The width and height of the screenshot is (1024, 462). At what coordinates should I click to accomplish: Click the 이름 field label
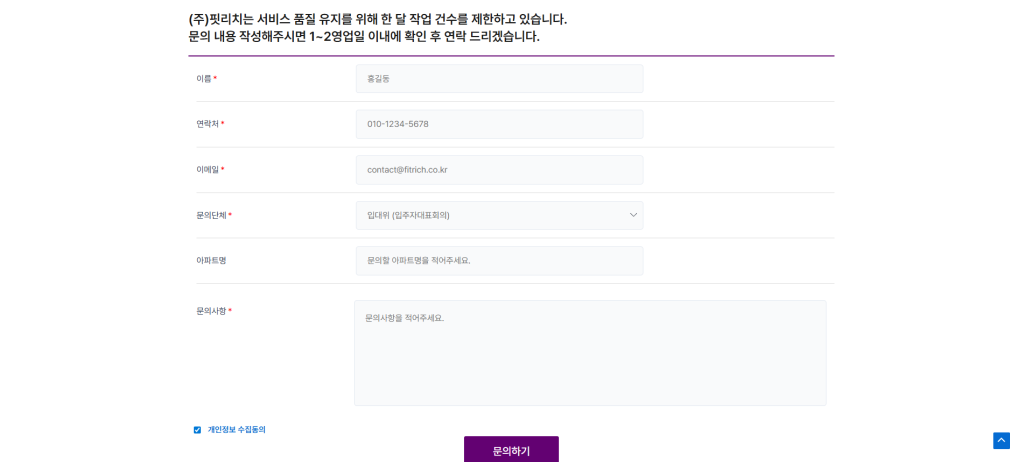(x=204, y=79)
